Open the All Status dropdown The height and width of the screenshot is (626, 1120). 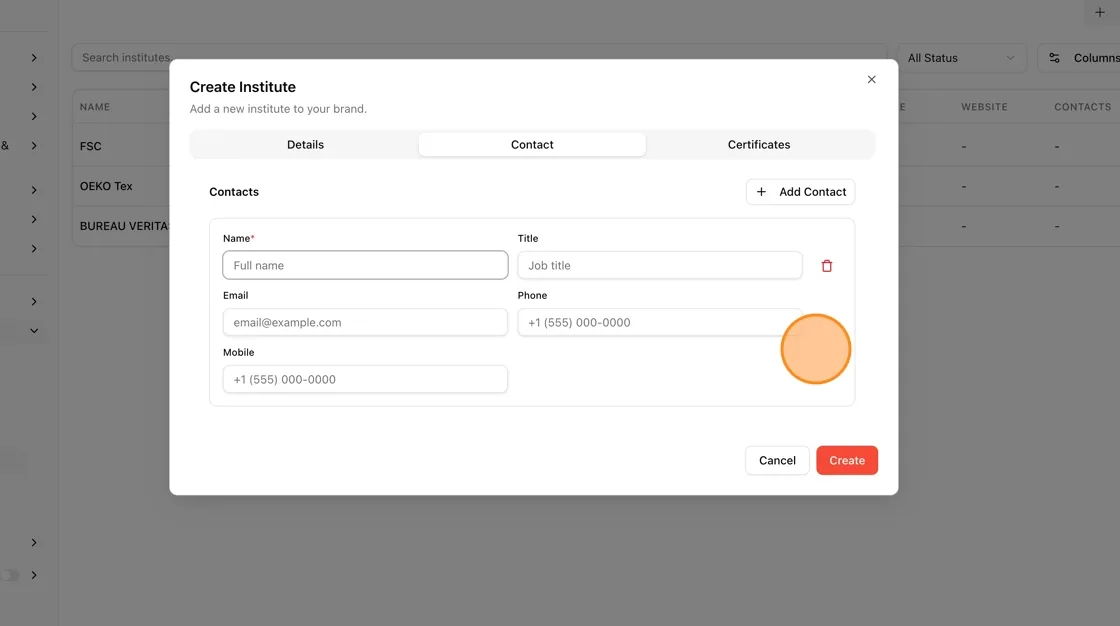(x=961, y=58)
